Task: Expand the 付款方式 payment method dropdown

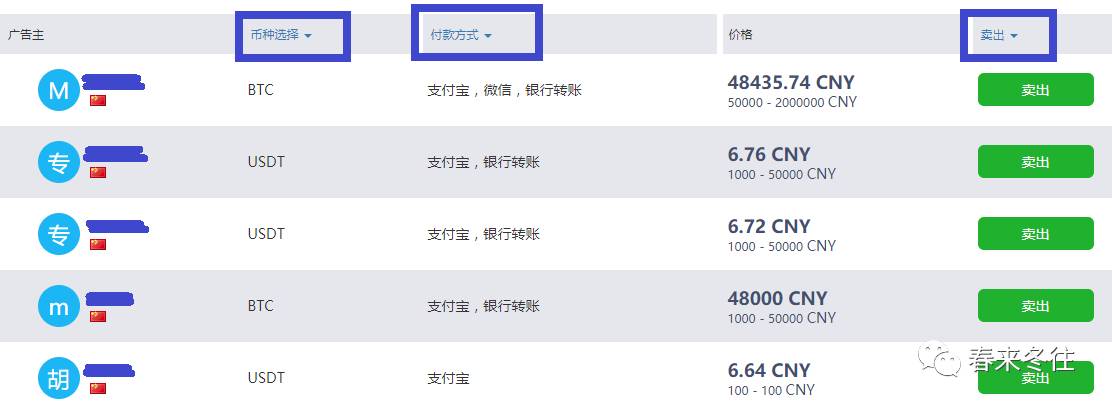Action: [x=461, y=35]
